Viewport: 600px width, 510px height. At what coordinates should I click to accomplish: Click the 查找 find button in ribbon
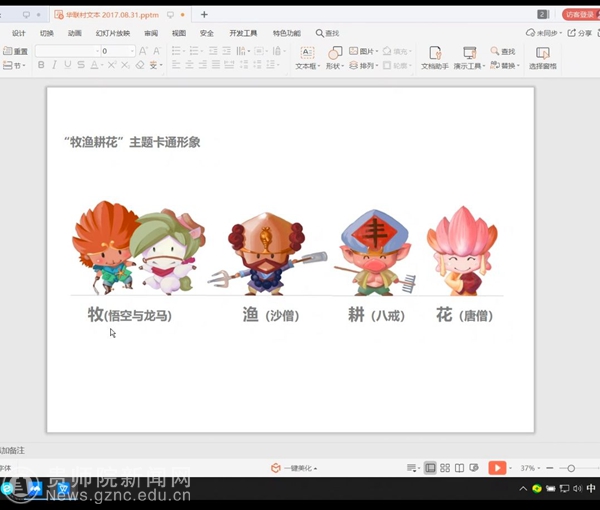pos(503,51)
